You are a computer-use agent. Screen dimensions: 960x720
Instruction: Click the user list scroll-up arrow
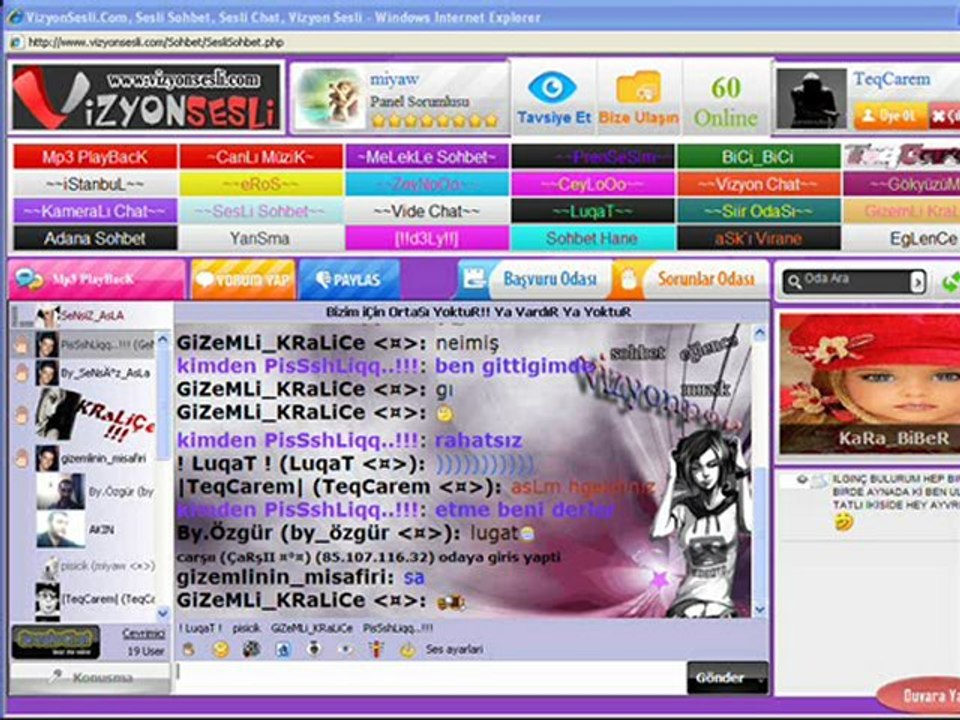(162, 339)
